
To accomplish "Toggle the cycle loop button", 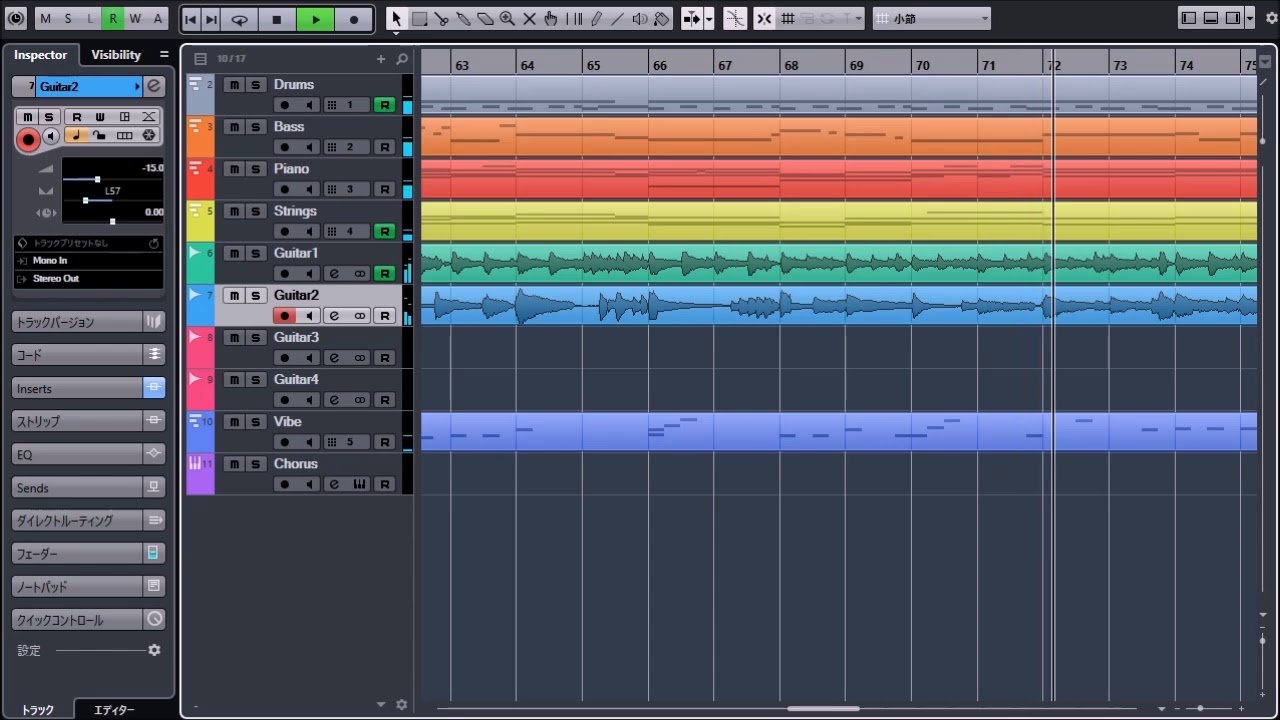I will (240, 19).
